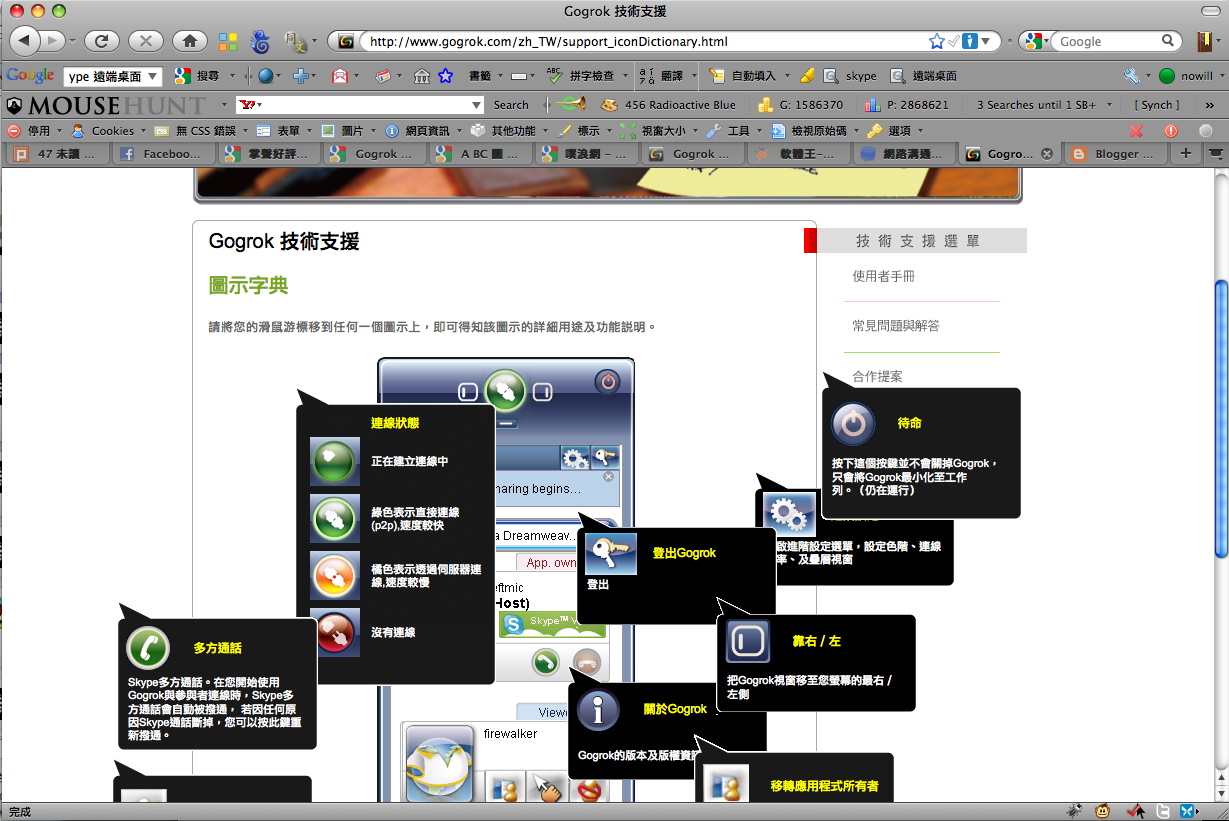Open the 書籤 bookmarks dropdown in the Google toolbar
The width and height of the screenshot is (1229, 821).
[x=486, y=76]
